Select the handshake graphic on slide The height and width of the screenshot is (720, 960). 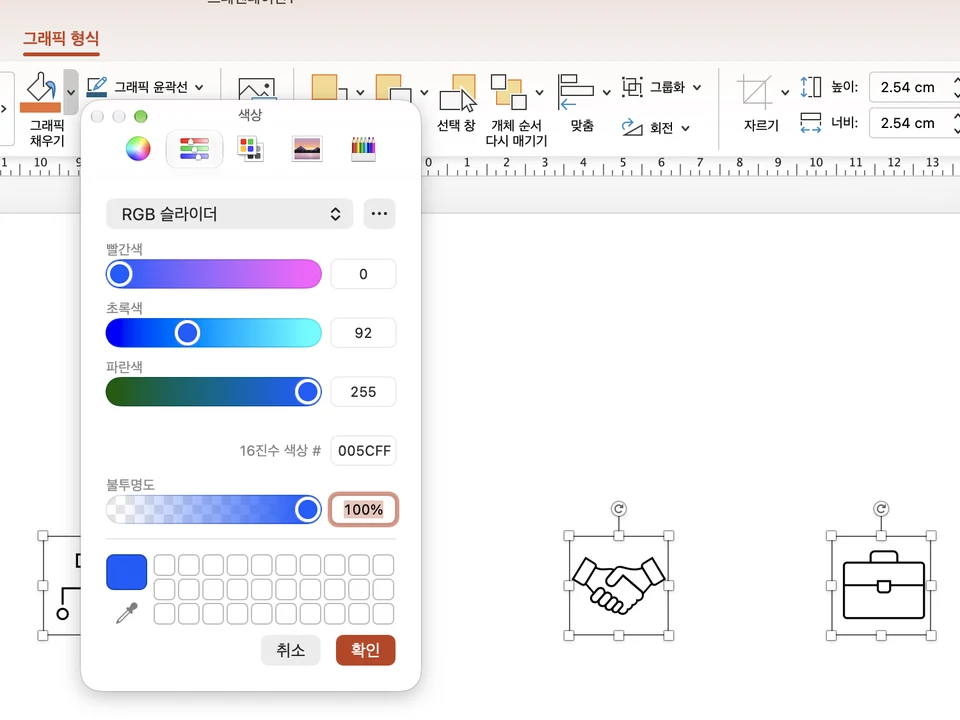point(618,585)
